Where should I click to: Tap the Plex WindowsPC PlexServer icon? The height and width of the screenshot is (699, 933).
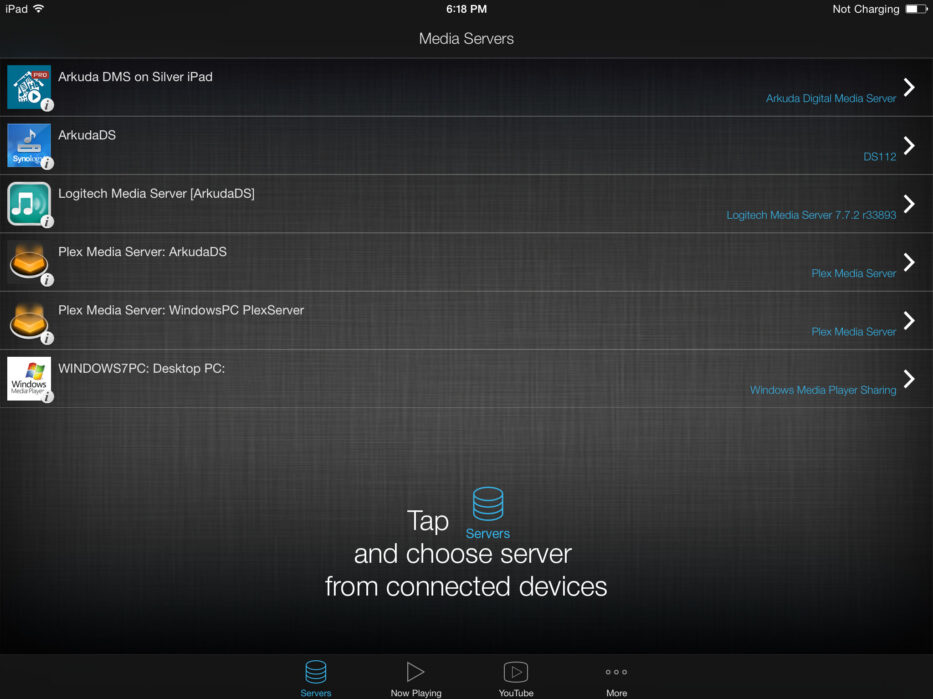29,320
